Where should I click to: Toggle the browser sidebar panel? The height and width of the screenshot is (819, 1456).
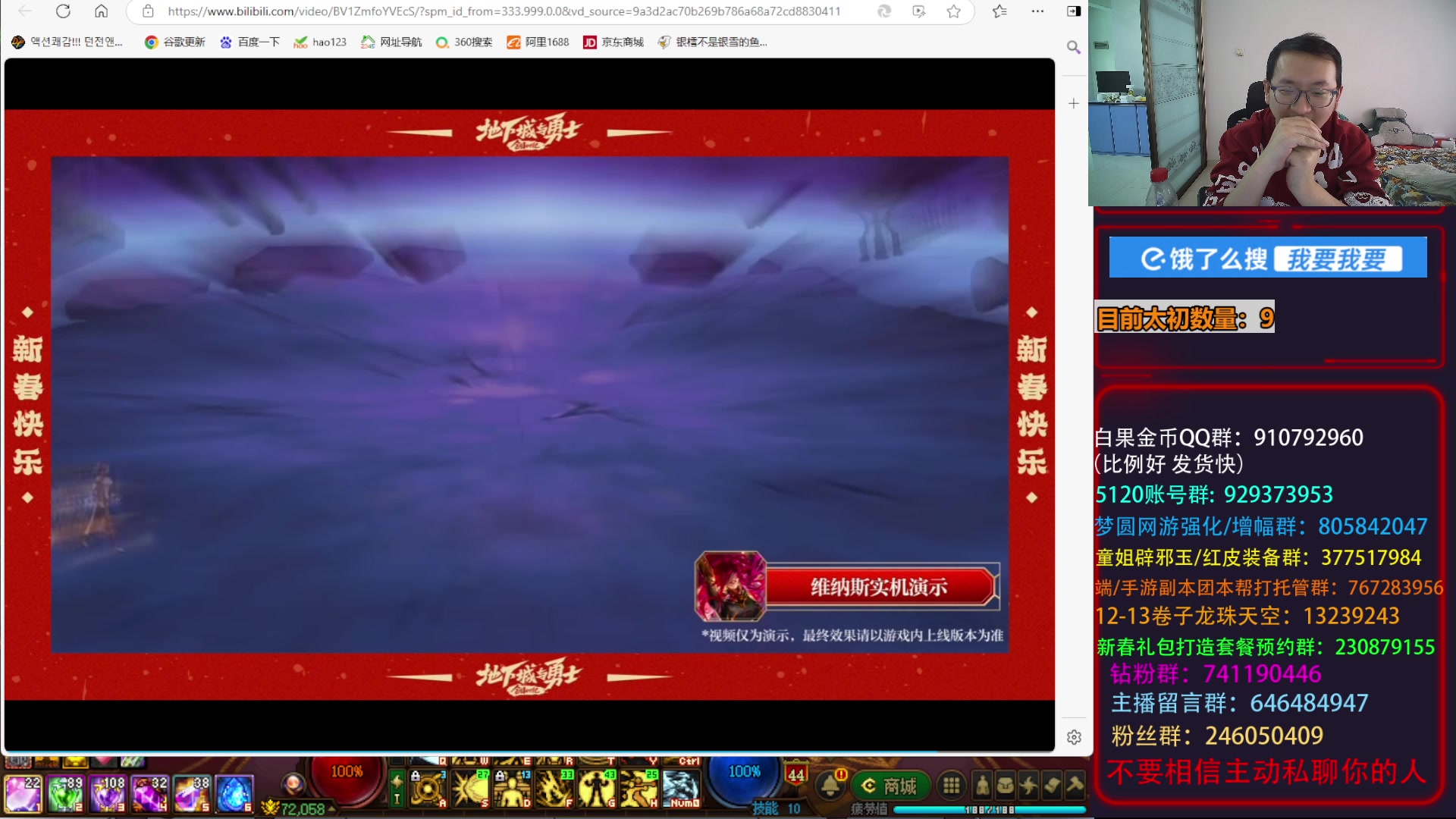point(1073,11)
